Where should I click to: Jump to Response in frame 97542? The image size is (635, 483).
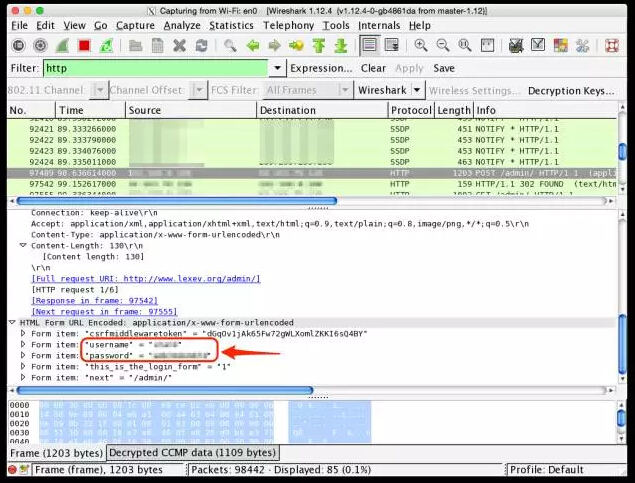(x=94, y=300)
